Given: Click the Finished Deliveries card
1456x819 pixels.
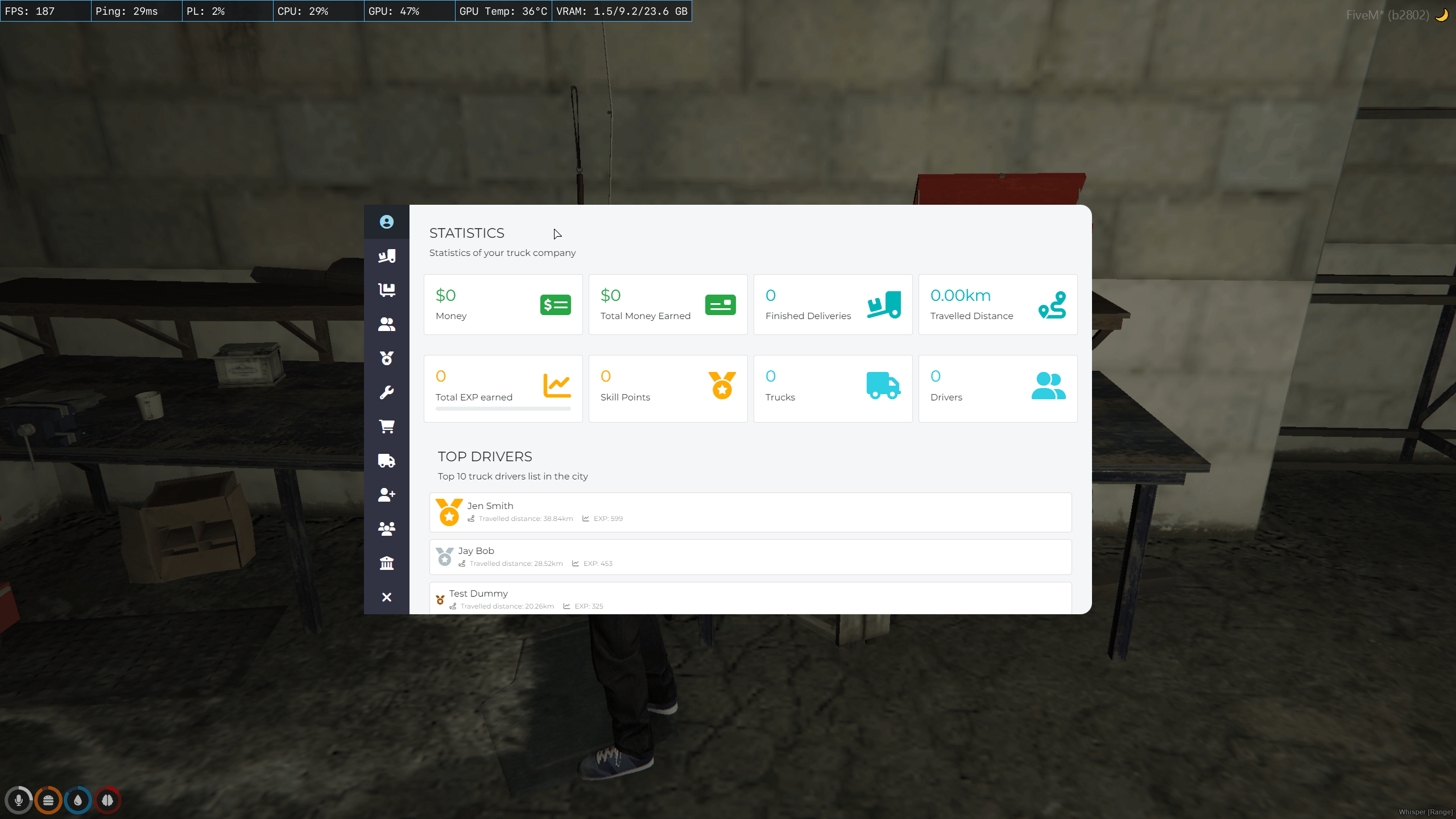Looking at the screenshot, I should (833, 305).
